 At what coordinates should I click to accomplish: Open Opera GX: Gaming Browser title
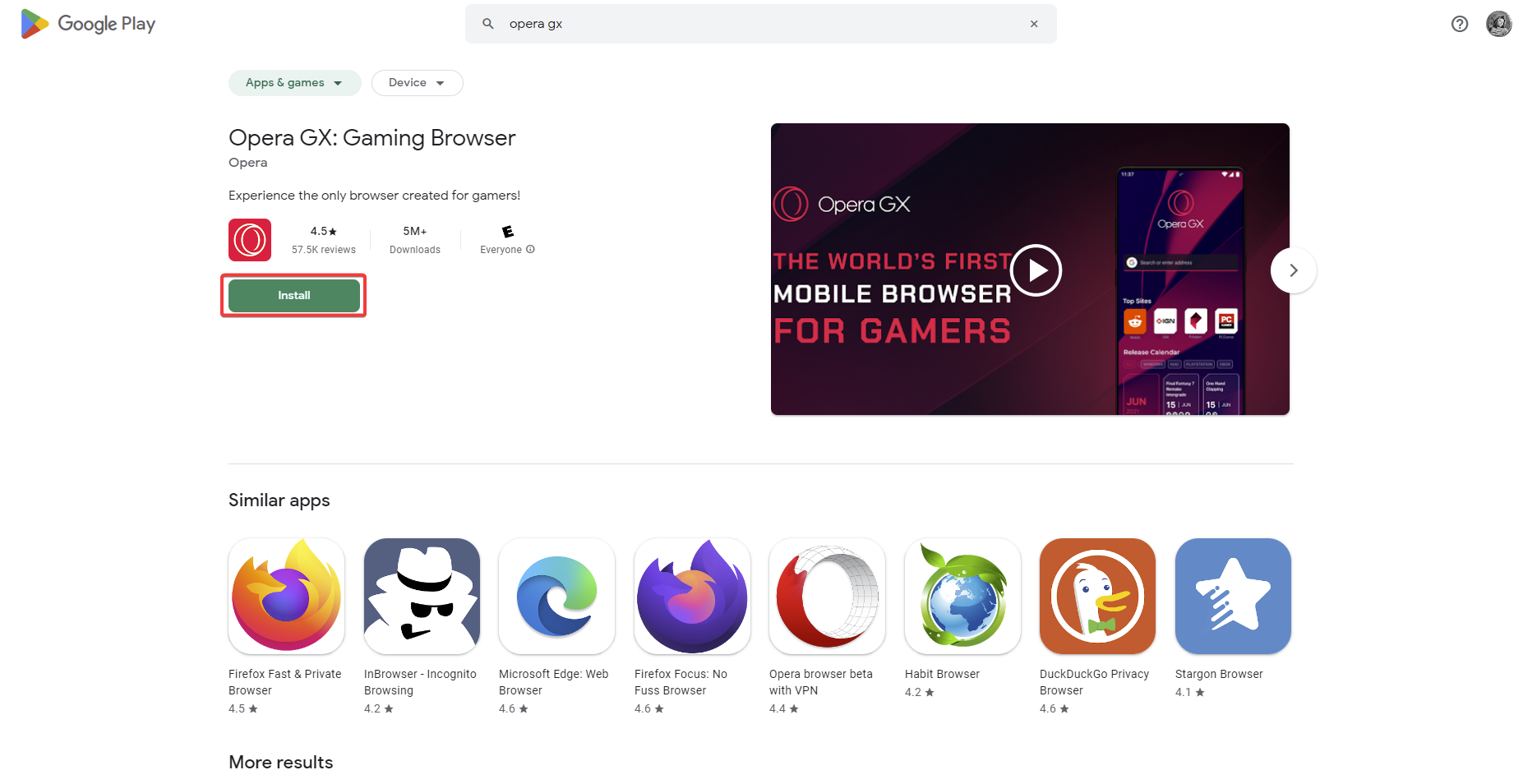(372, 137)
